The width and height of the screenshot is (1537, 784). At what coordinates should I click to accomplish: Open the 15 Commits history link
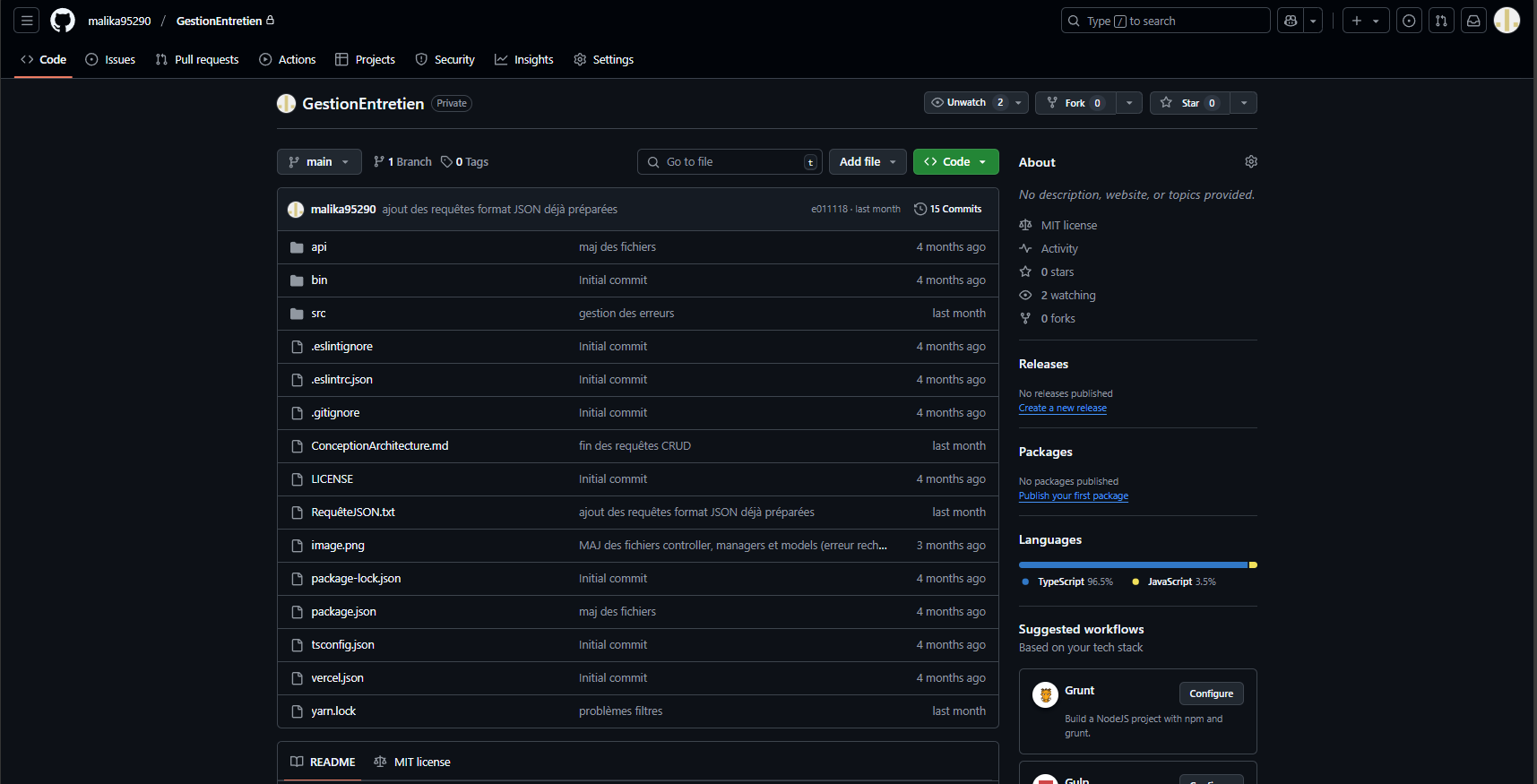[948, 210]
